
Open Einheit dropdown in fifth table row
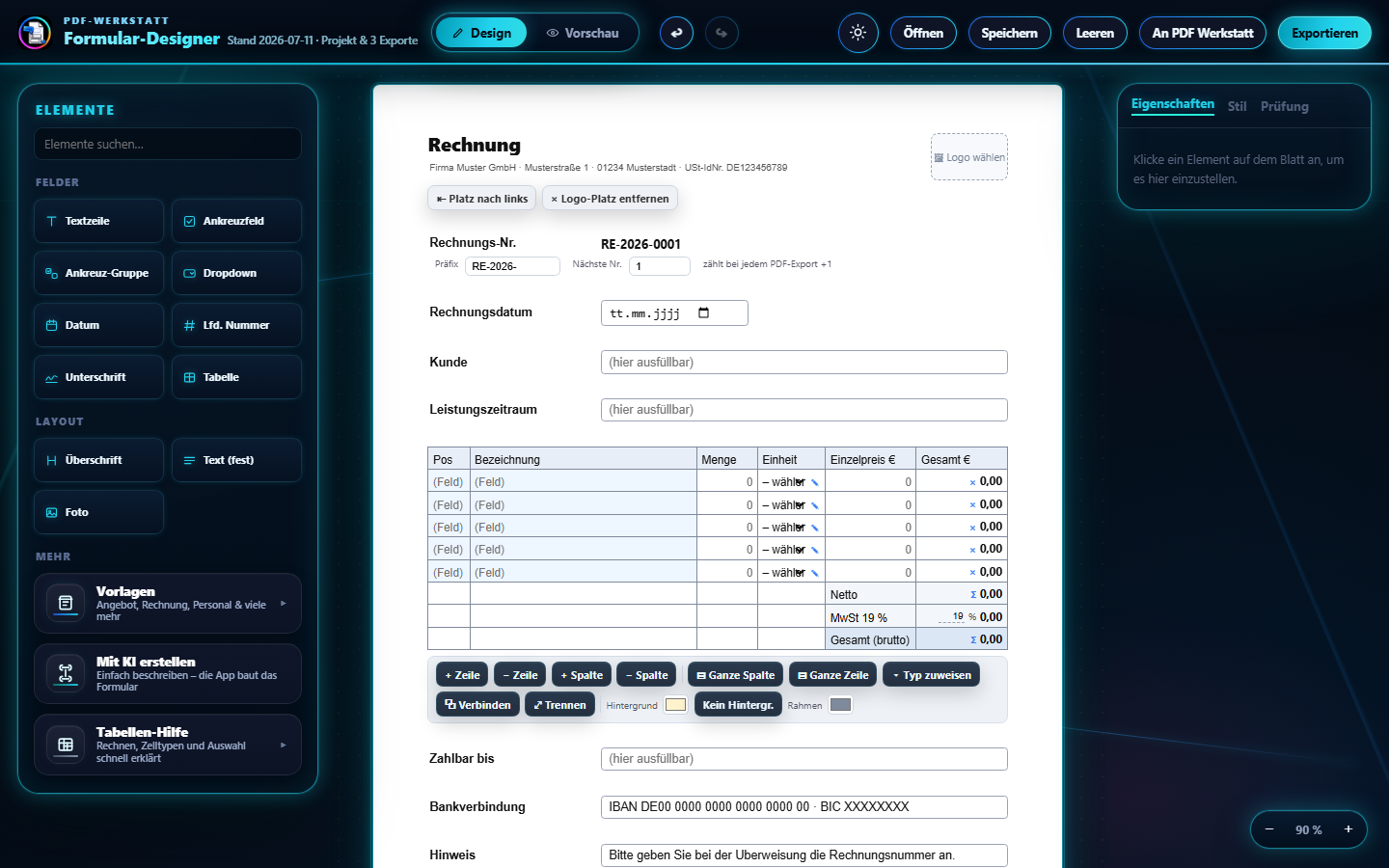[x=783, y=573]
